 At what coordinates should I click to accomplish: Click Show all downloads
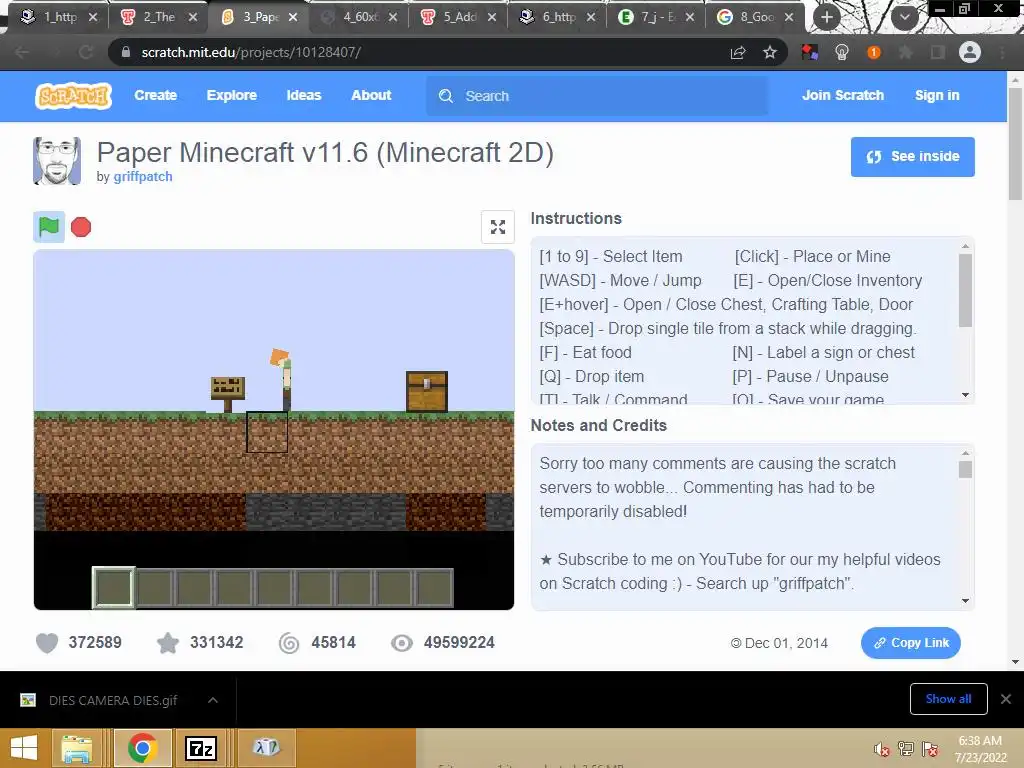(x=948, y=699)
